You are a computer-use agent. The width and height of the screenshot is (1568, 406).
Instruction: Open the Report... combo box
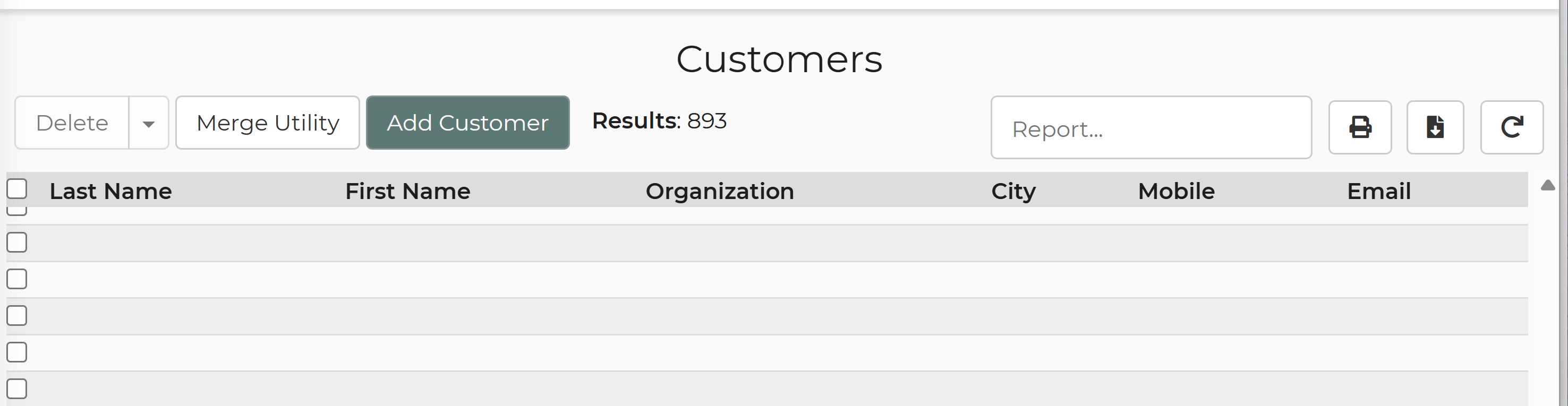(x=1151, y=127)
